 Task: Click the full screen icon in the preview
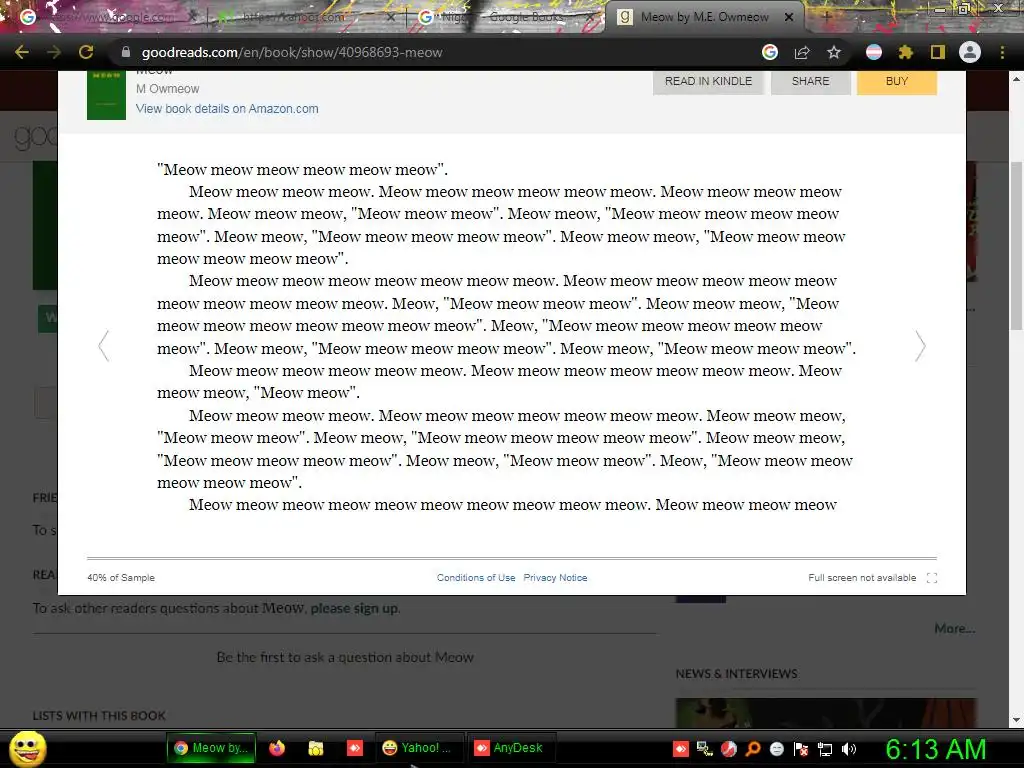pyautogui.click(x=932, y=578)
